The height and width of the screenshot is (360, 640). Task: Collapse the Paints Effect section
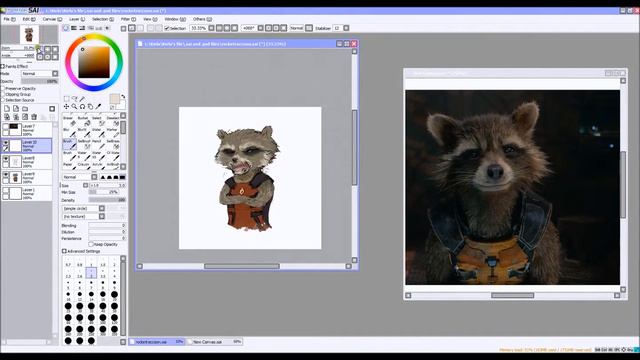click(x=2, y=66)
